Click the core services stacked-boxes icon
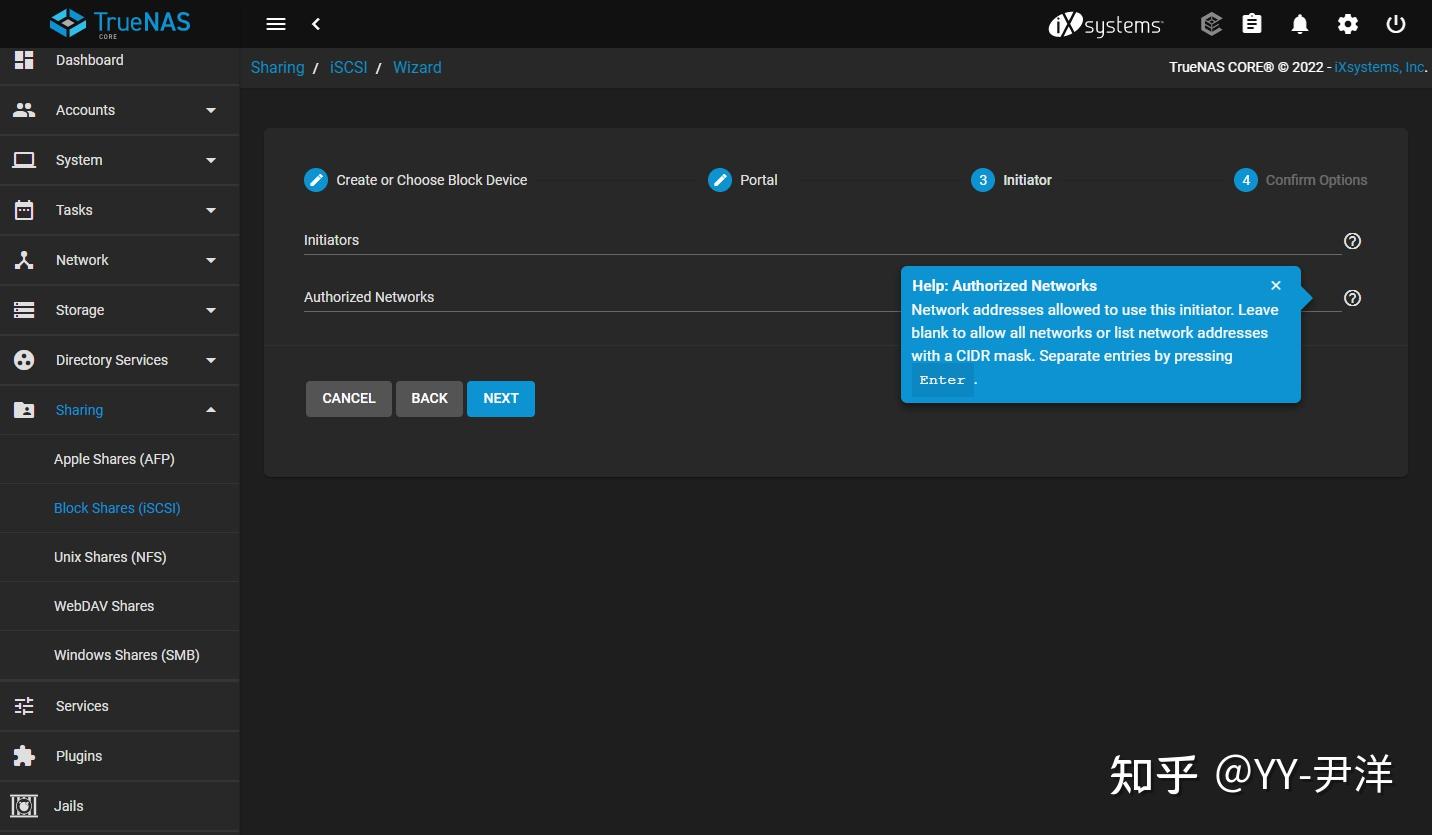 [1210, 24]
